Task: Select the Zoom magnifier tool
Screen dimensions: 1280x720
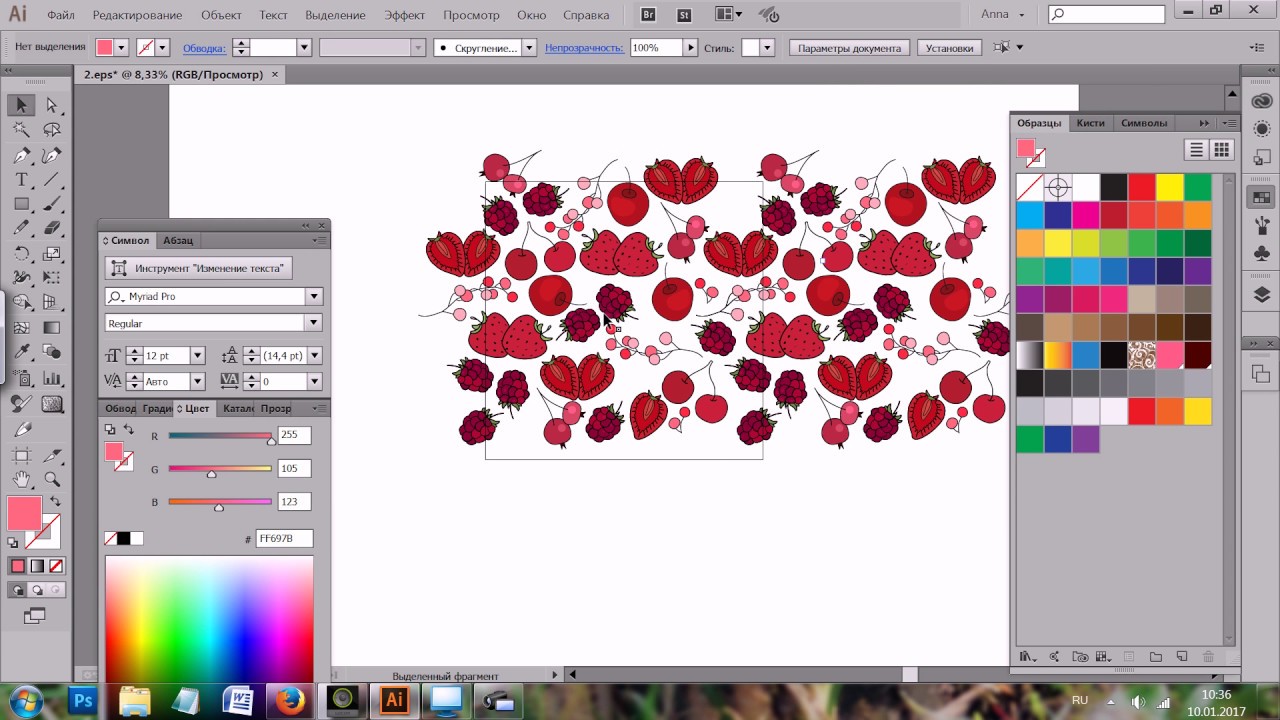Action: pos(52,479)
